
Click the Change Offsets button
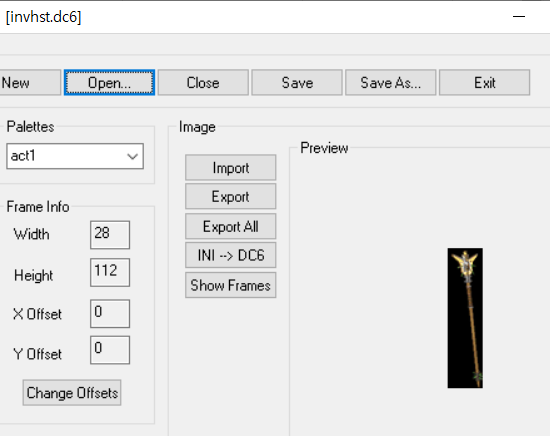[x=72, y=393]
